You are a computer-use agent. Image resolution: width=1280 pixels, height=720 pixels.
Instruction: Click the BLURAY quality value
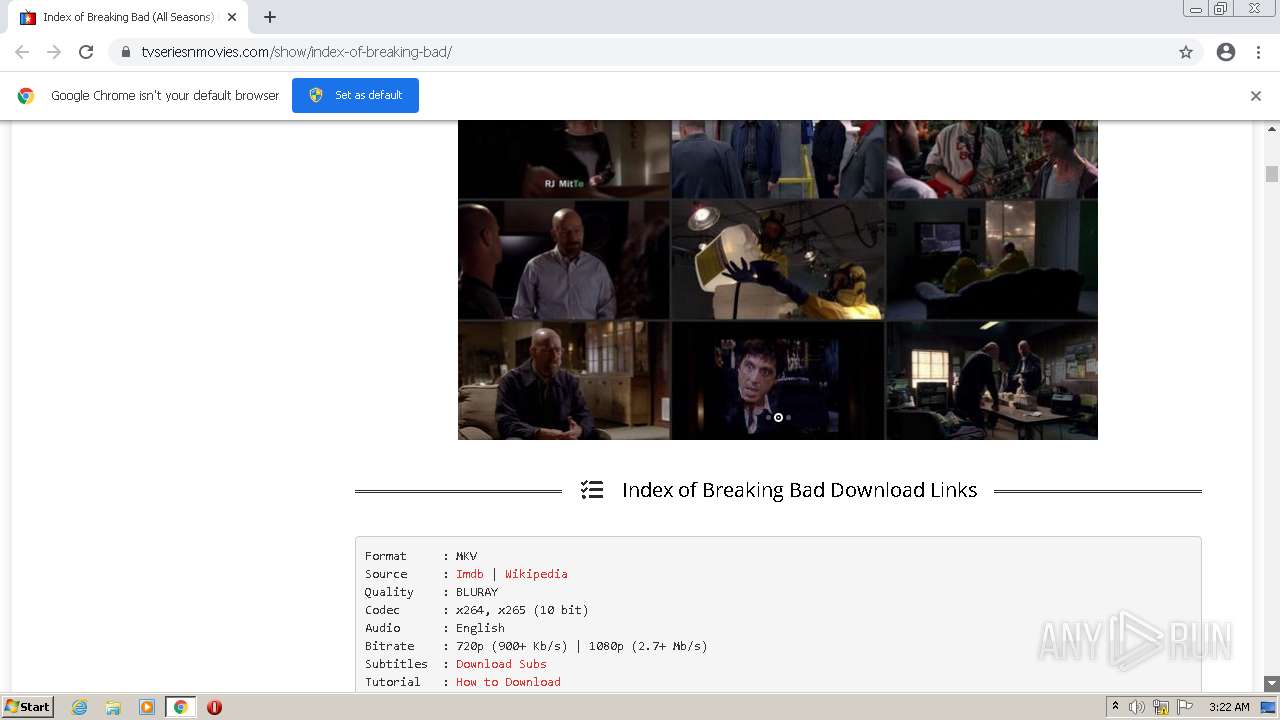477,592
